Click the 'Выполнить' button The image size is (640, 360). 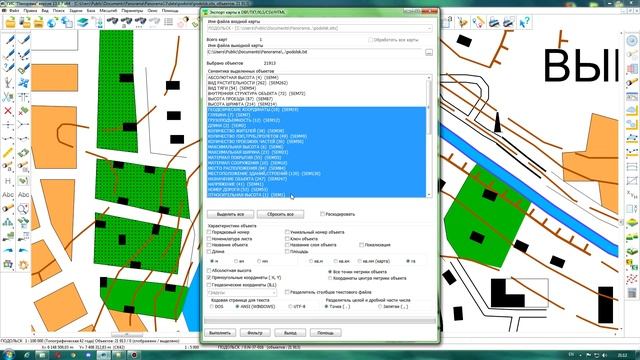[220, 333]
